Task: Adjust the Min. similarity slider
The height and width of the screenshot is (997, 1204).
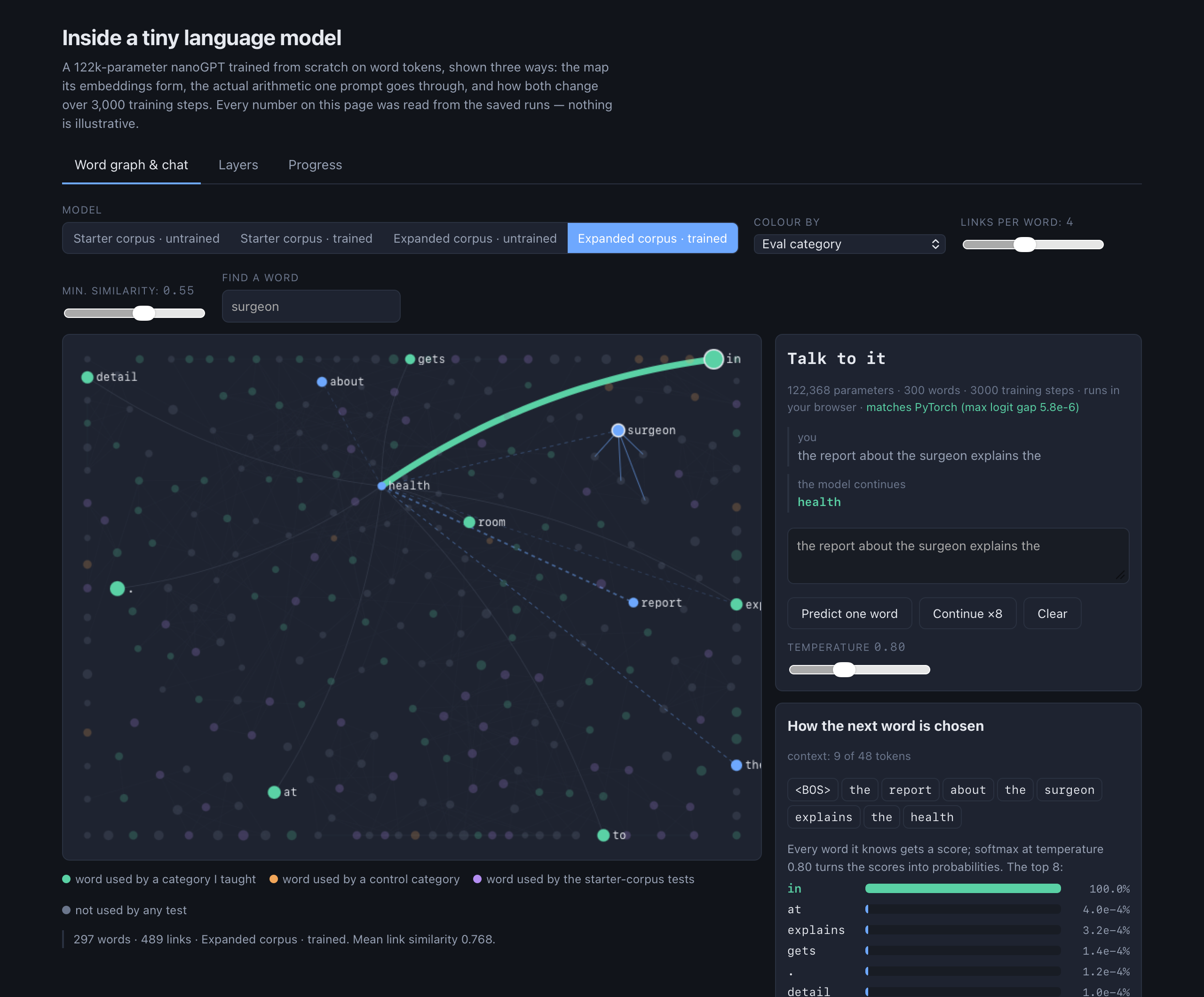Action: [x=134, y=313]
